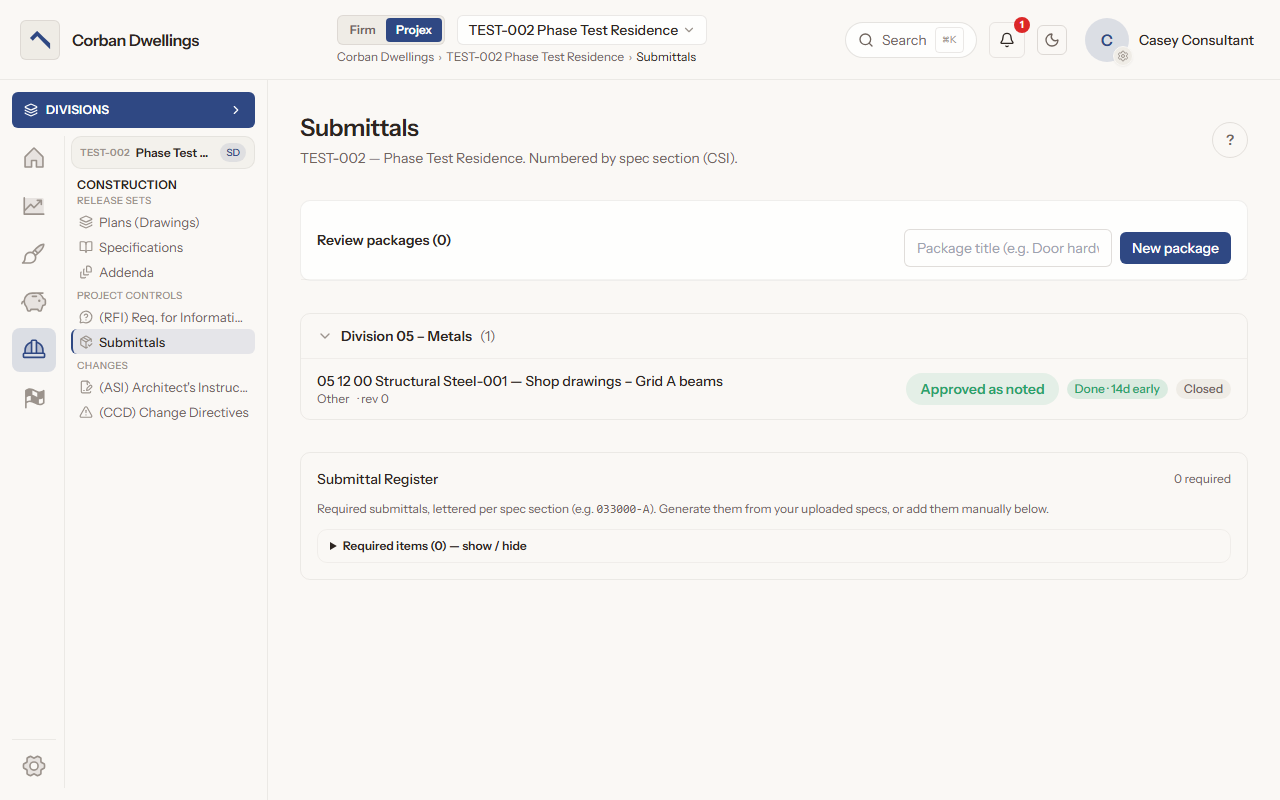This screenshot has width=1280, height=800.
Task: Click the Addenda icon in sidebar
Action: (86, 272)
